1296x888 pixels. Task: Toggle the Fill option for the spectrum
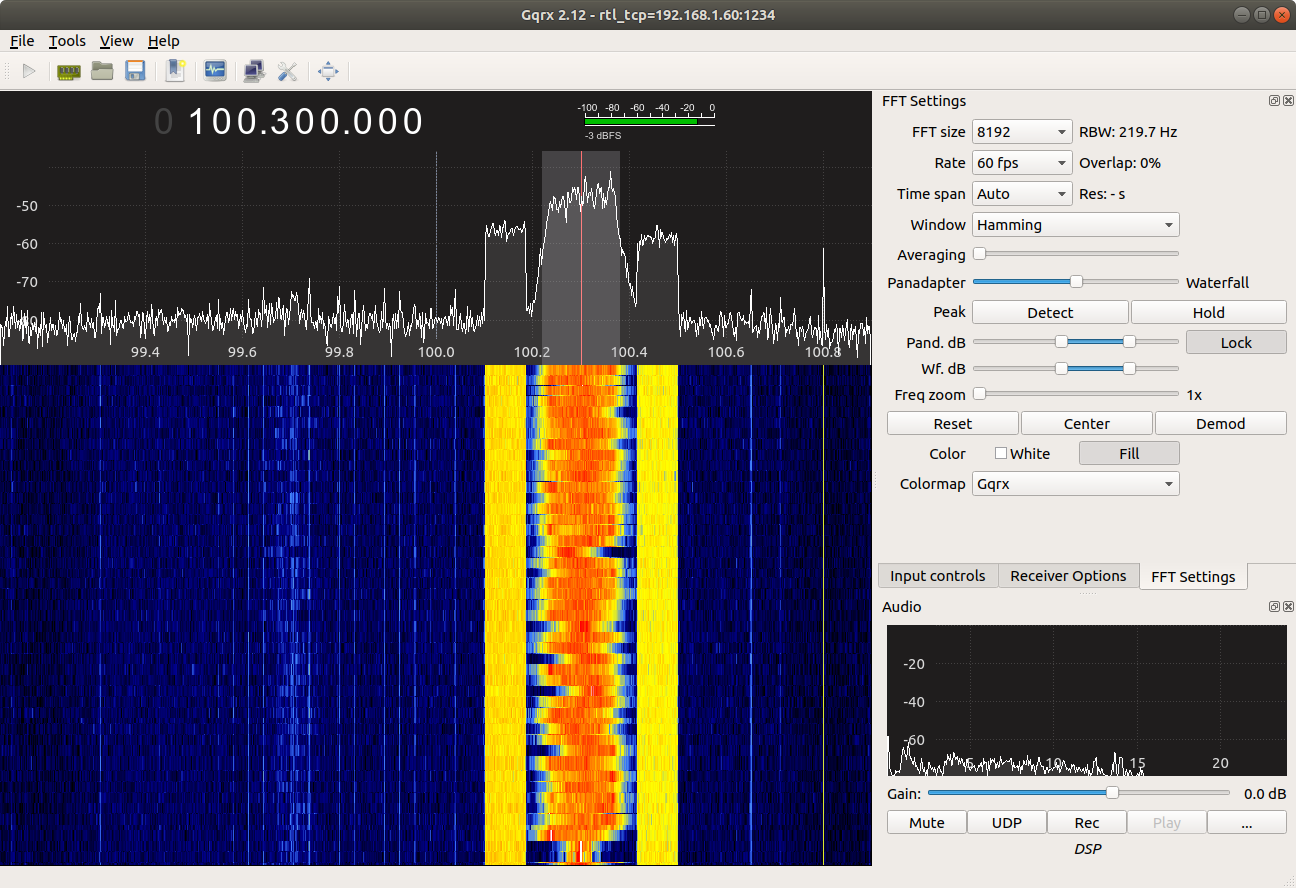tap(1129, 453)
